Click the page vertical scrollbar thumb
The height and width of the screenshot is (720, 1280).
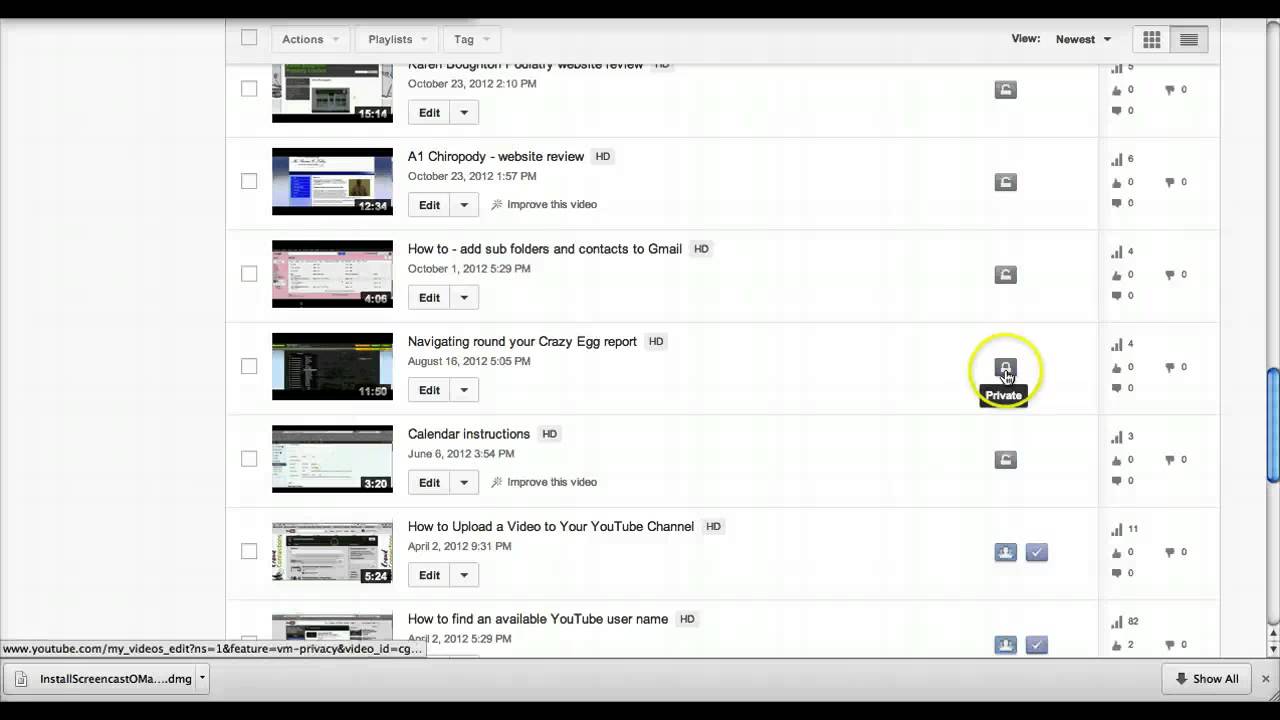(1273, 425)
